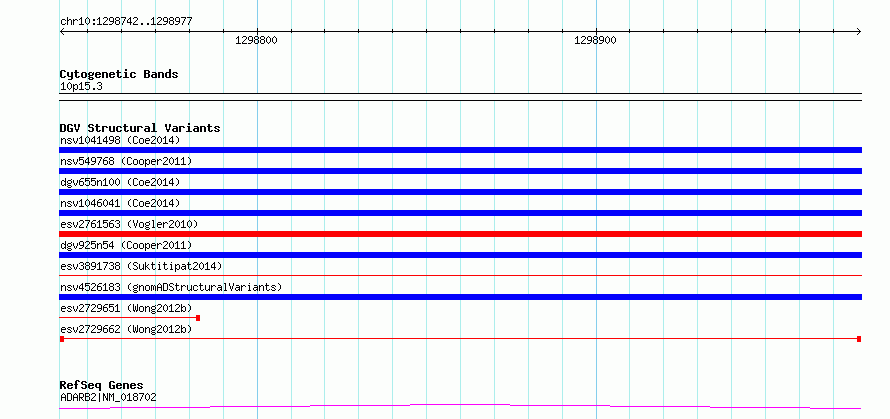Click the 1298800 ruler position label
Screen dimensions: 890x419
pos(255,41)
